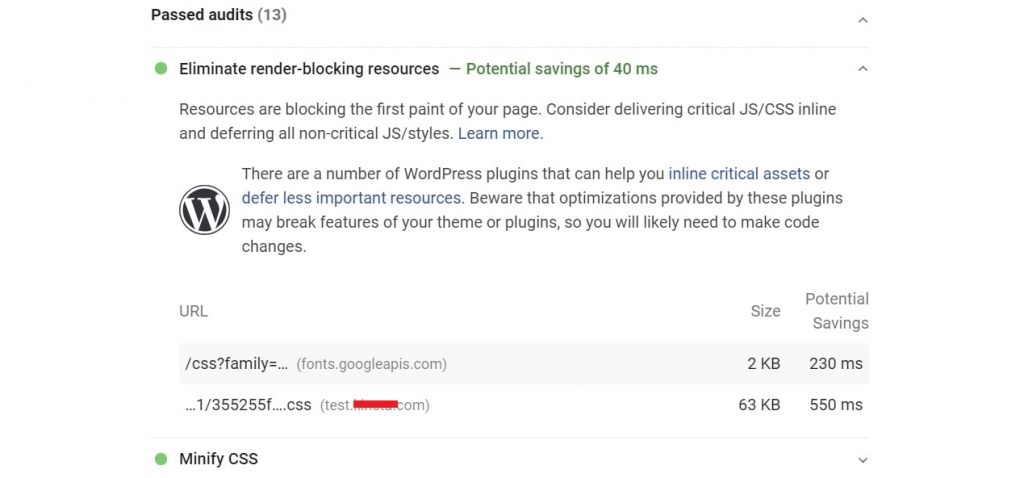Click Potential savings of 40 ms text
Image resolution: width=1024 pixels, height=478 pixels.
(561, 69)
